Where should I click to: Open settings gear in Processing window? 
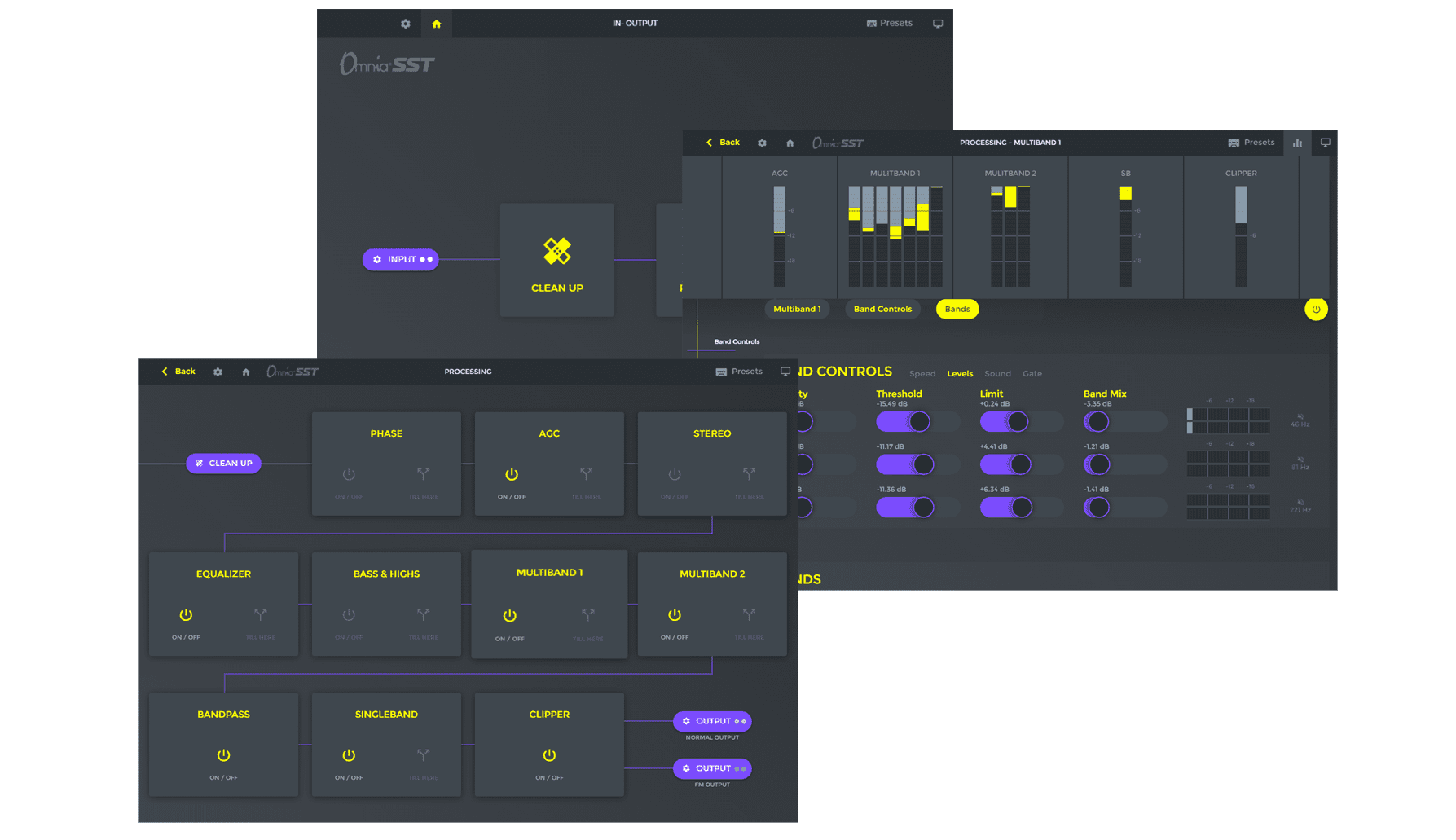pyautogui.click(x=218, y=372)
